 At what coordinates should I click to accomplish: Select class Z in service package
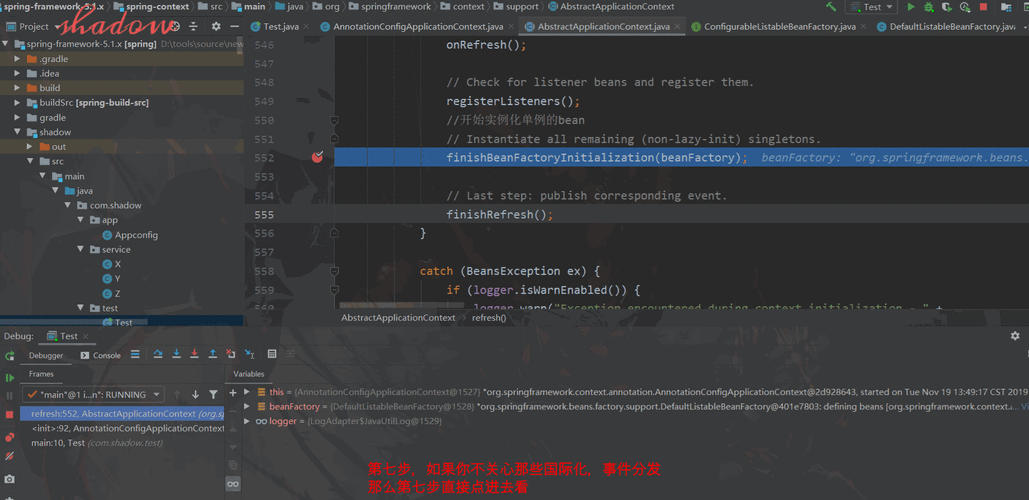coord(112,293)
